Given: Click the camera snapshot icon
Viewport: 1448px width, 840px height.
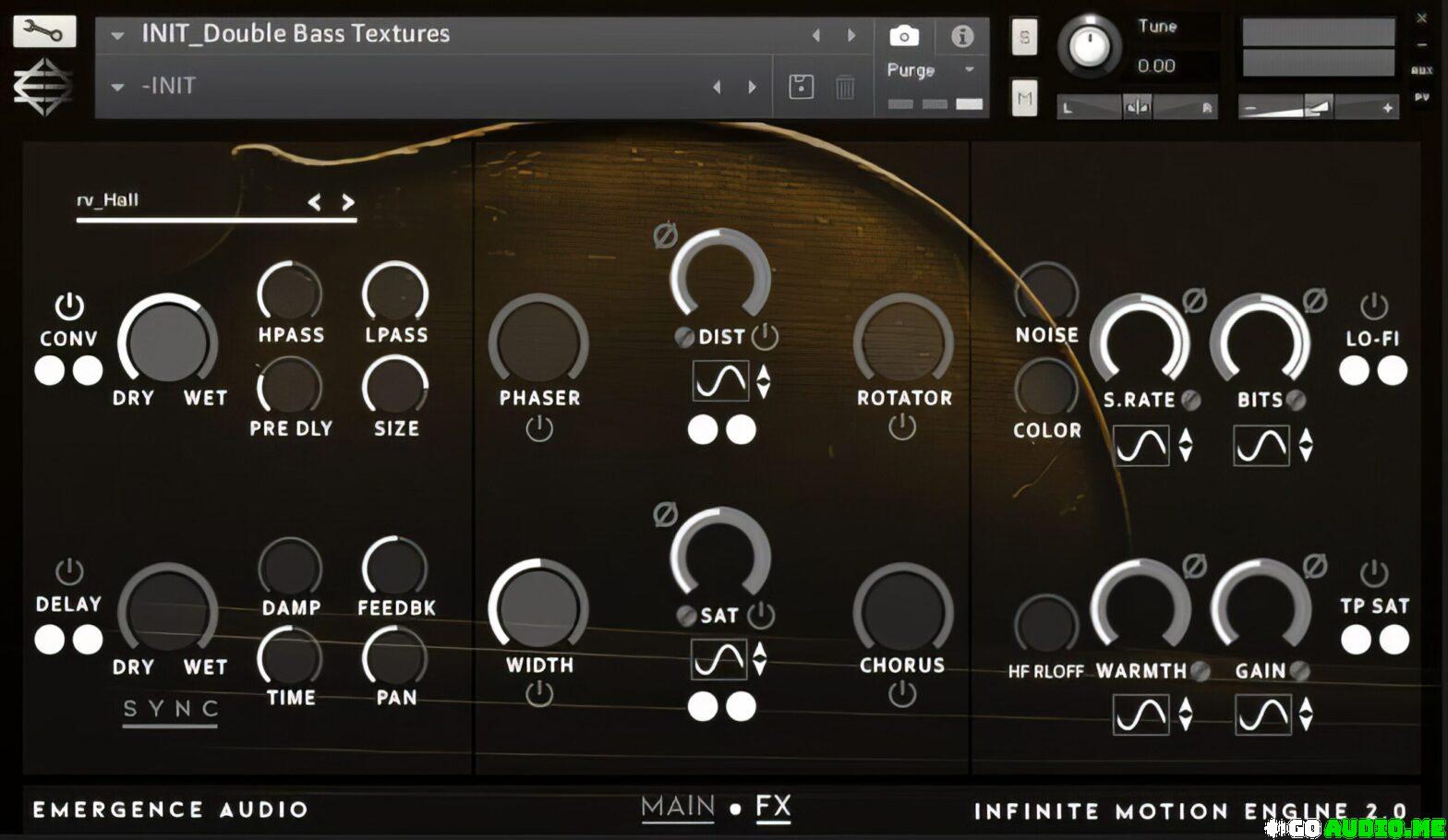Looking at the screenshot, I should click(904, 36).
